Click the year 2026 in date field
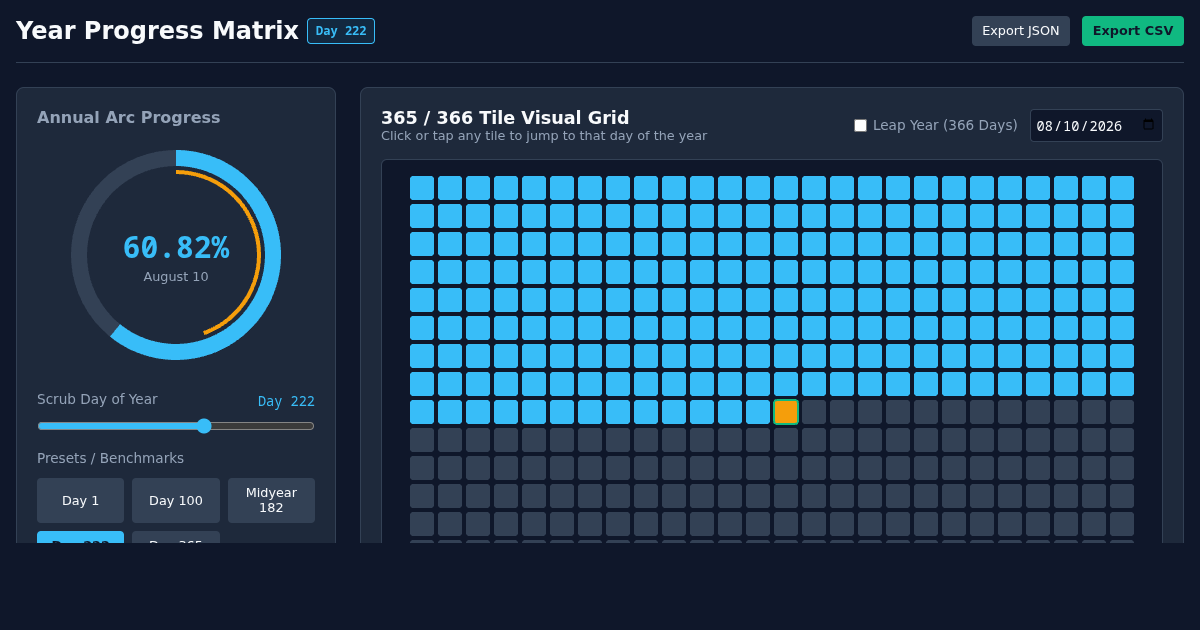The image size is (1200, 630). [1106, 126]
